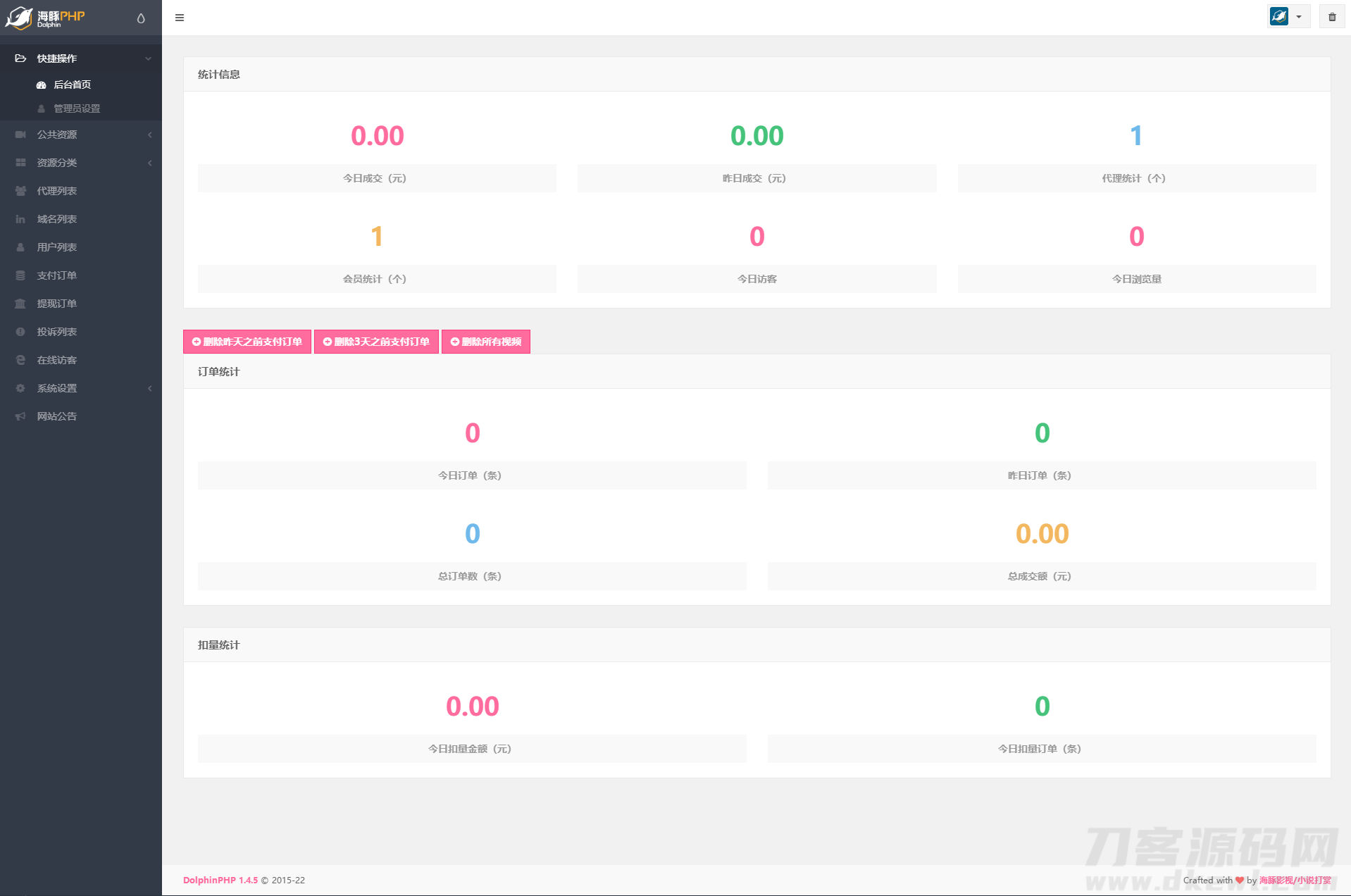This screenshot has height=896, width=1351.
Task: Open the user avatar dropdown menu
Action: click(x=1288, y=17)
